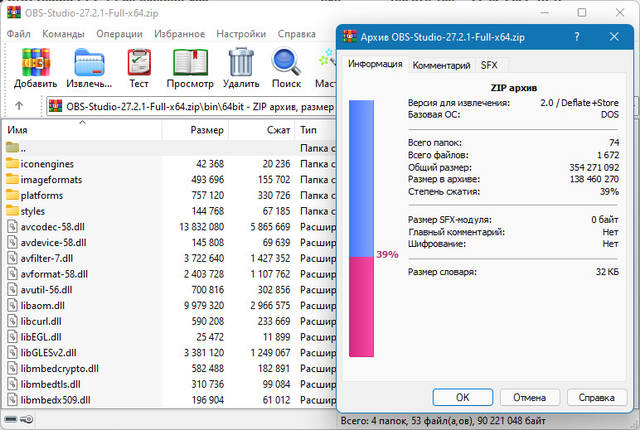Click the key icon in the status bar
Viewport: 640px width, 430px height.
point(27,419)
